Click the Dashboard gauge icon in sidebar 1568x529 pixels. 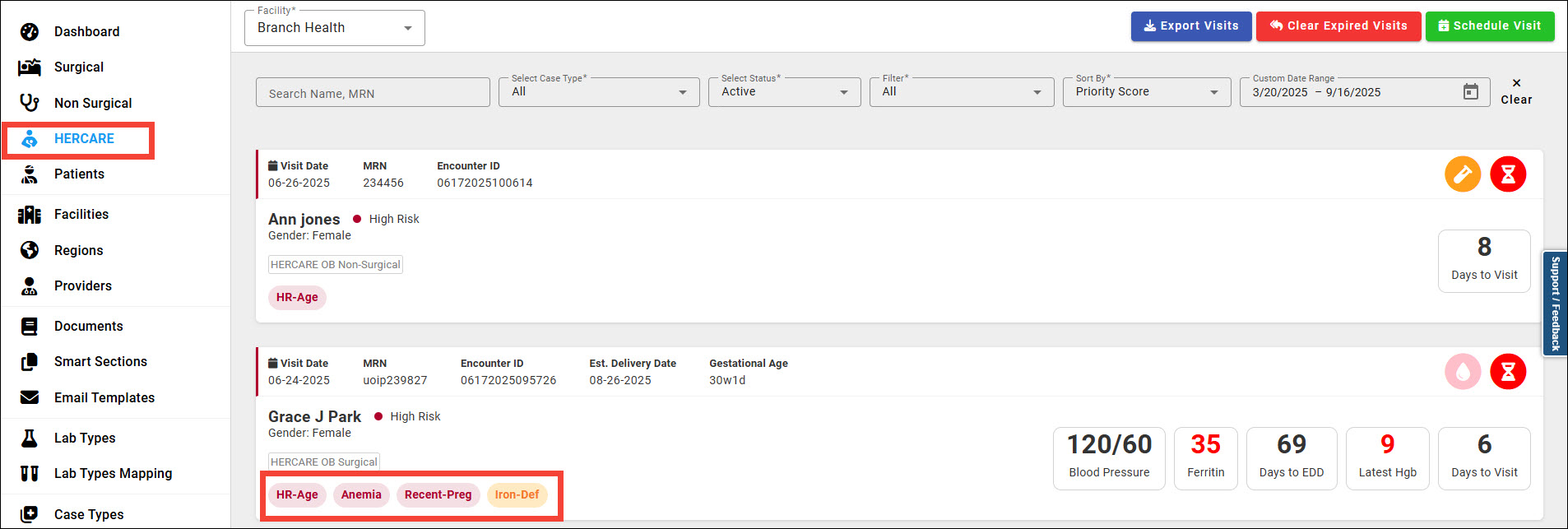[x=30, y=32]
